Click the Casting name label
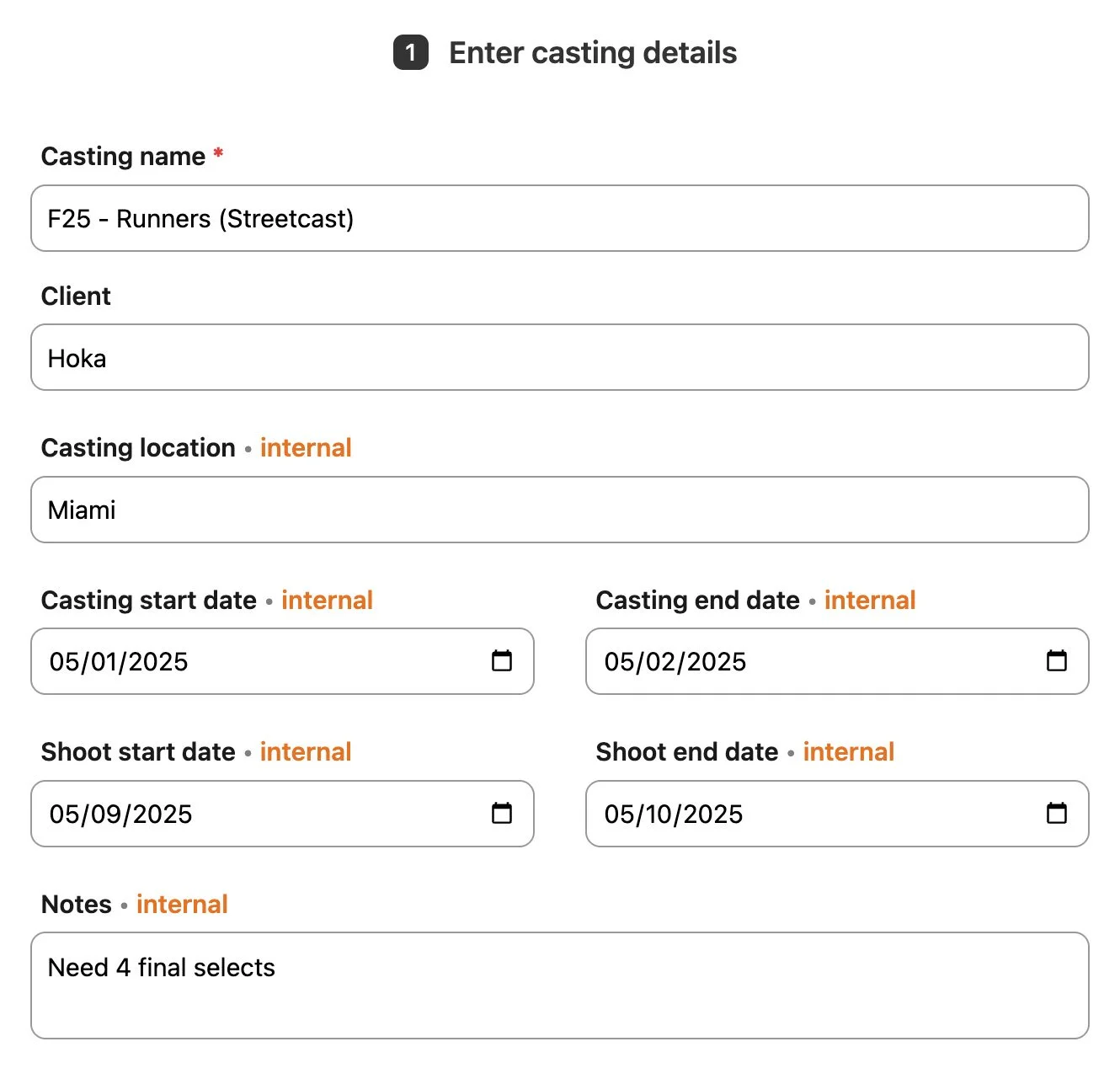 click(x=123, y=157)
